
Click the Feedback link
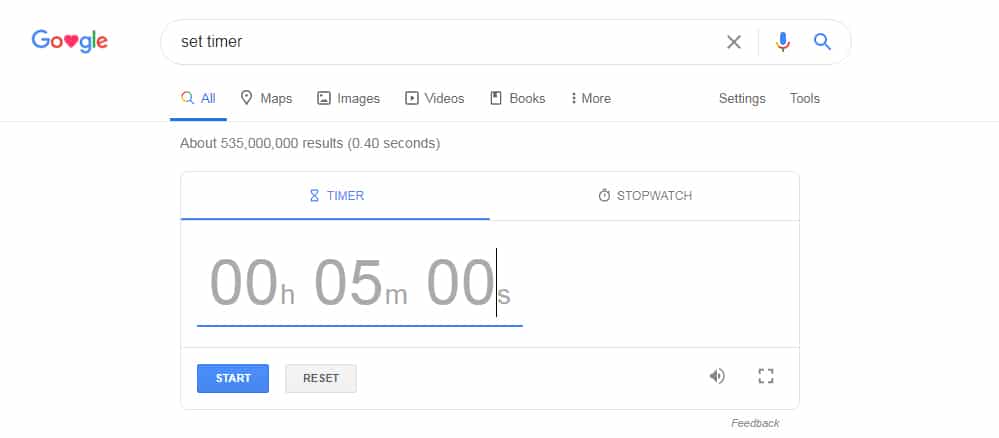pos(755,423)
